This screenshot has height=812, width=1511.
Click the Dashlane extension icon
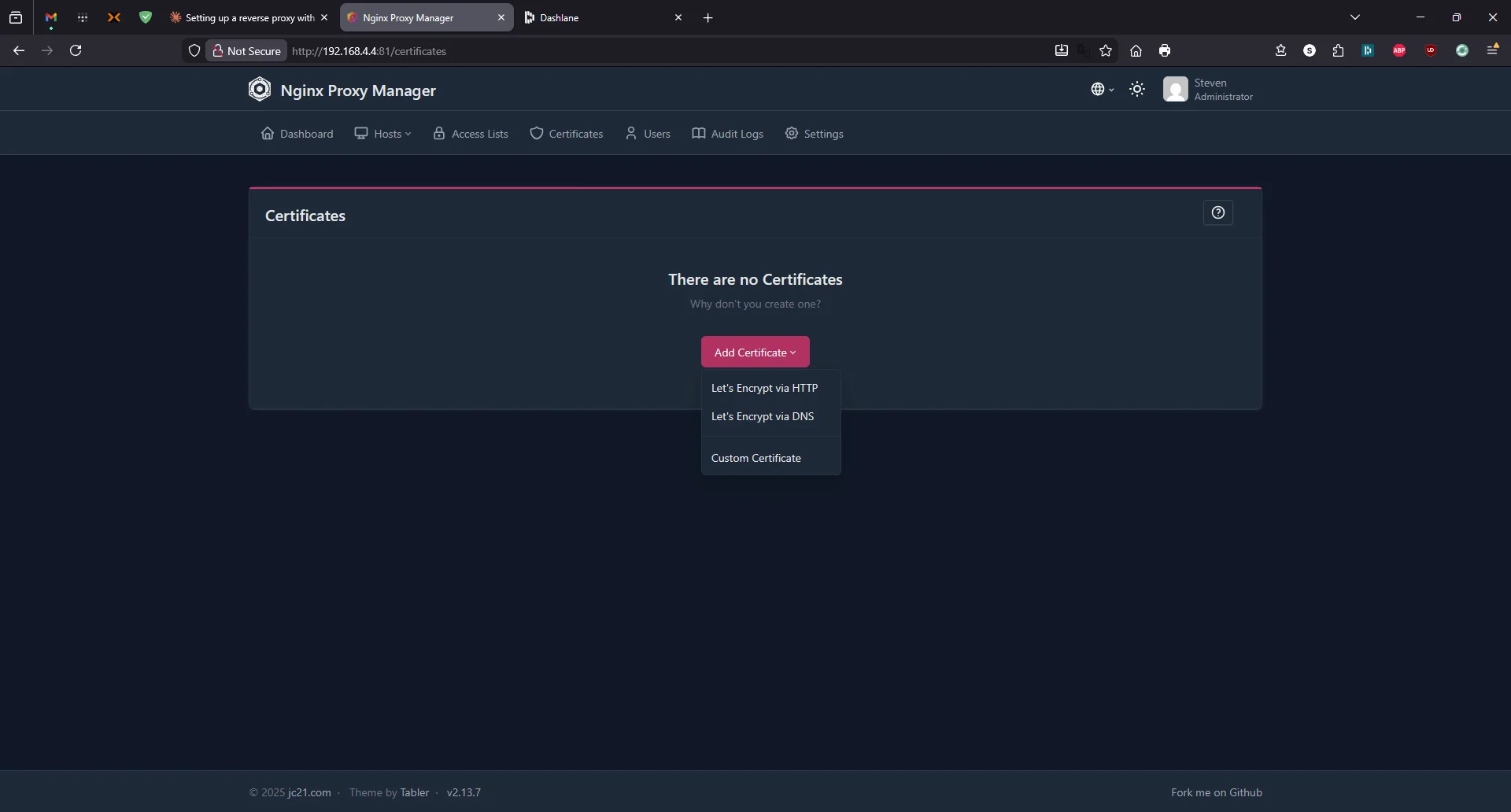(1369, 50)
